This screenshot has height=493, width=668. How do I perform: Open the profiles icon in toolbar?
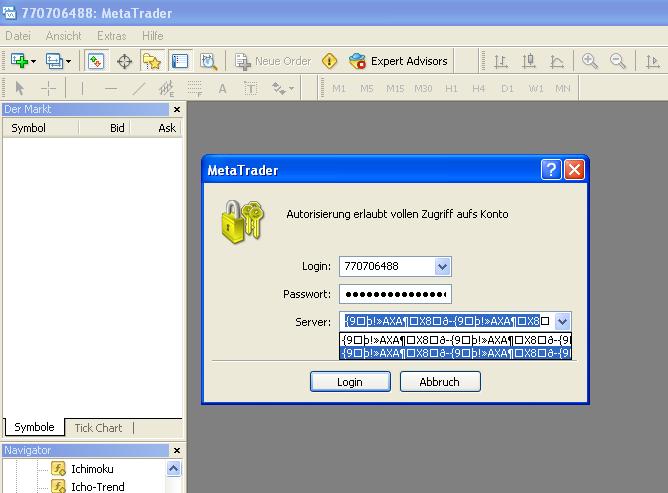[x=54, y=61]
